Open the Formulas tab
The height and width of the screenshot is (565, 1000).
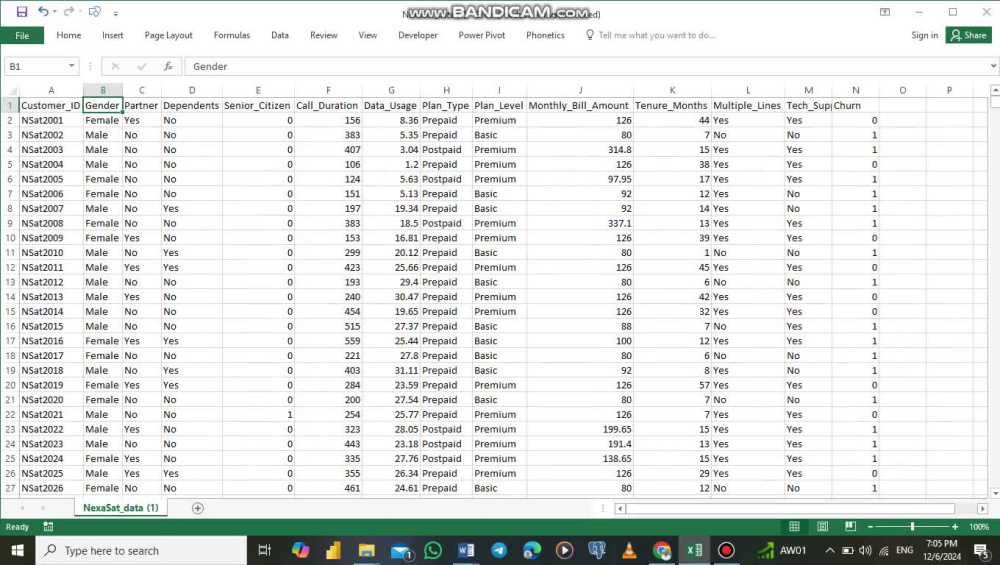point(232,35)
